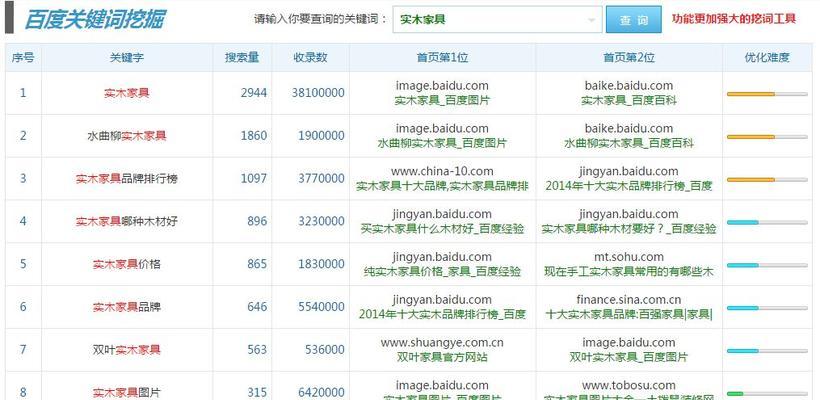This screenshot has width=820, height=400.
Task: Open 实木家具_百度图片 result in row 1
Action: coord(442,101)
